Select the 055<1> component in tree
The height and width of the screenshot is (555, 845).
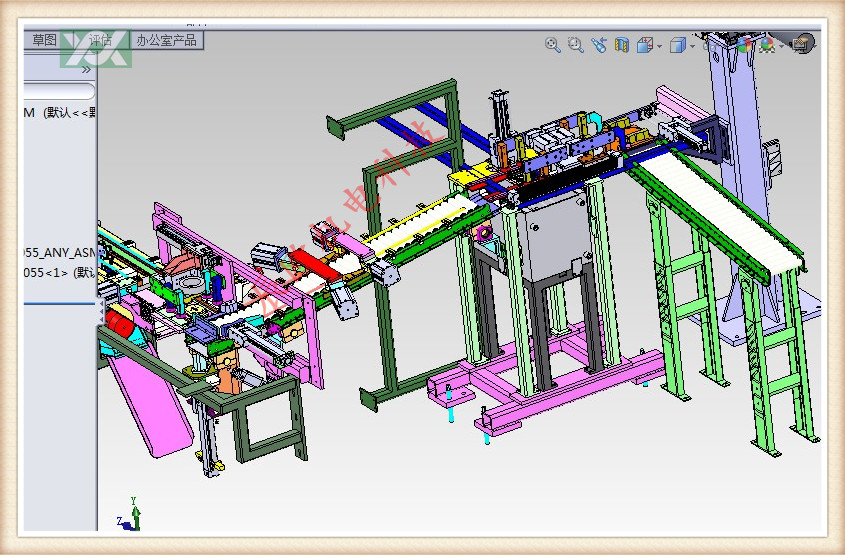pyautogui.click(x=58, y=273)
